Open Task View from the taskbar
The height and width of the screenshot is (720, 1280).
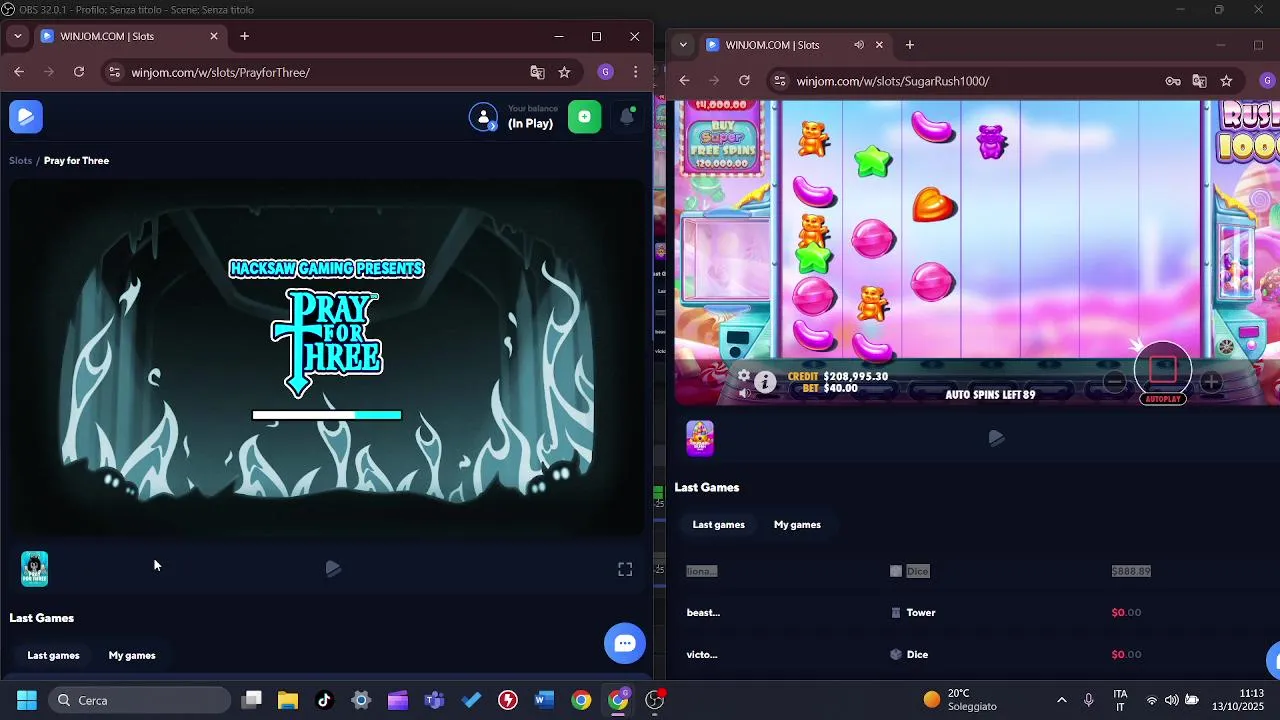coord(252,700)
